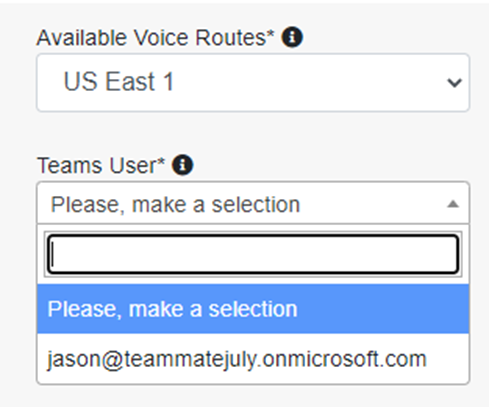Click the blue highlighted placeholder option row
The height and width of the screenshot is (407, 489).
pyautogui.click(x=253, y=309)
